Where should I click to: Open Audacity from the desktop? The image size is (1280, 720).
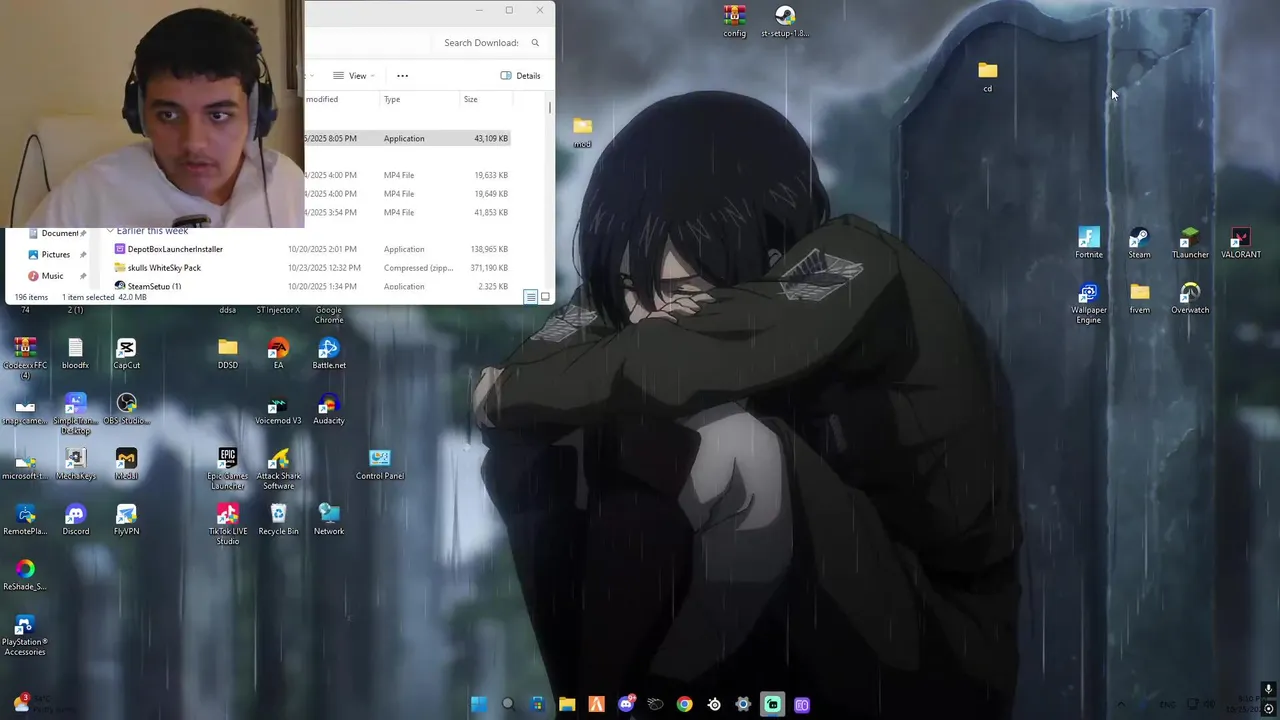click(329, 409)
